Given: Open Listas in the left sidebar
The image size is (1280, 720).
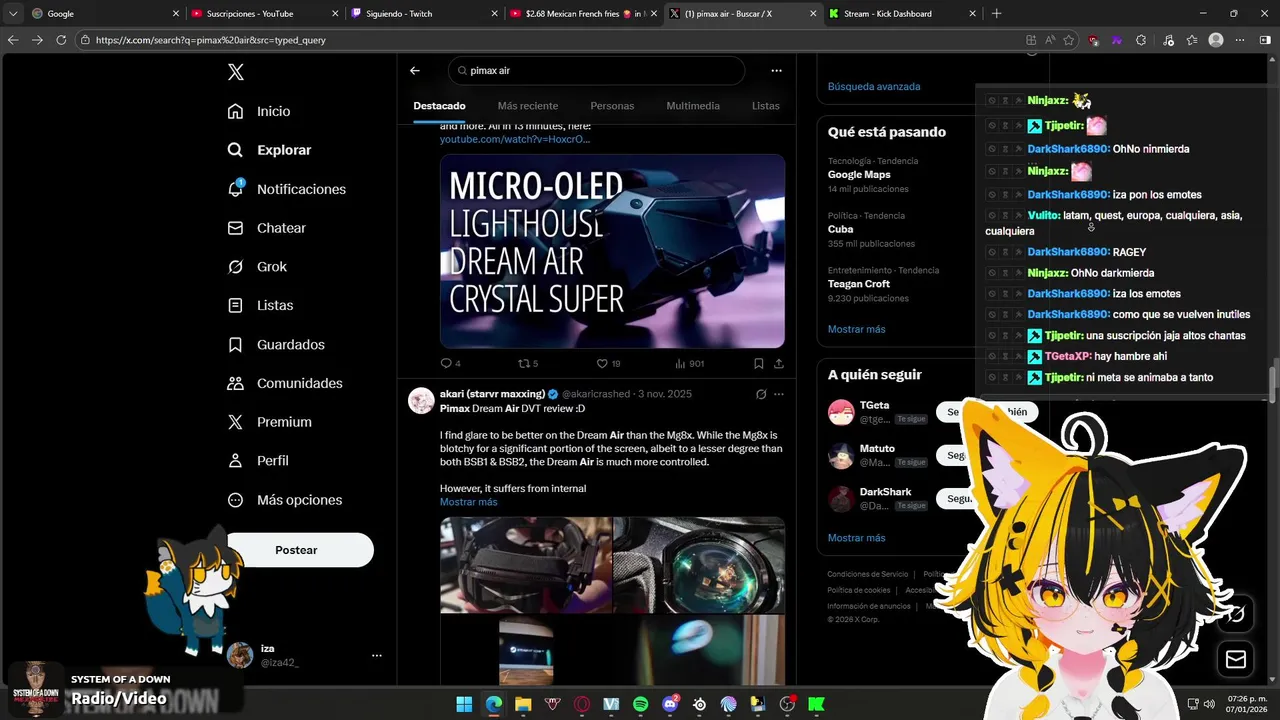Looking at the screenshot, I should 260,305.
